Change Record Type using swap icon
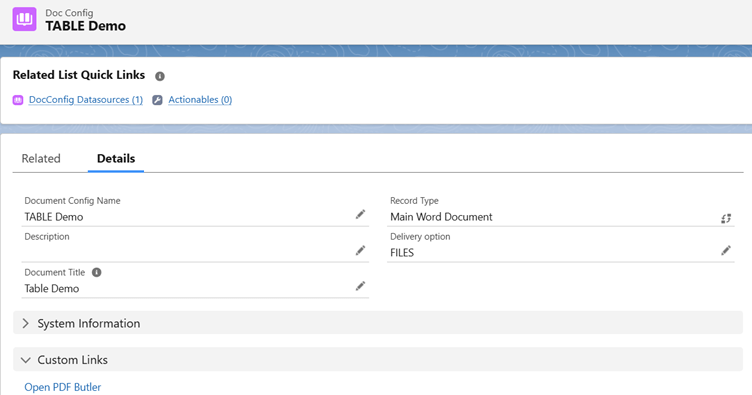752x395 pixels. (x=726, y=218)
